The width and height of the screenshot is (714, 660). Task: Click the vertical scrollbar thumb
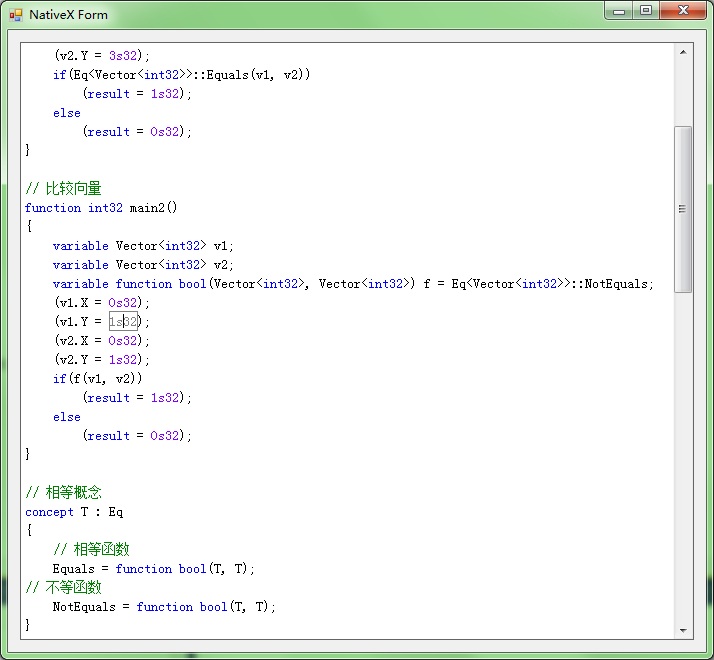click(683, 210)
